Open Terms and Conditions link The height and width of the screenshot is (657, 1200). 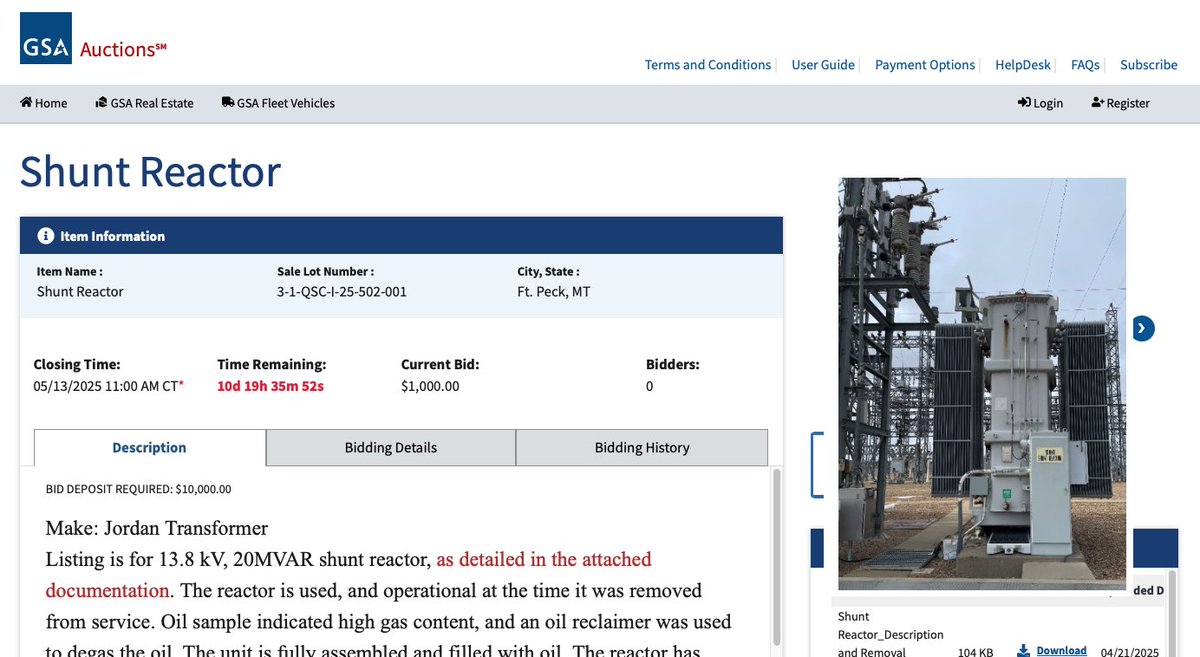pyautogui.click(x=708, y=65)
